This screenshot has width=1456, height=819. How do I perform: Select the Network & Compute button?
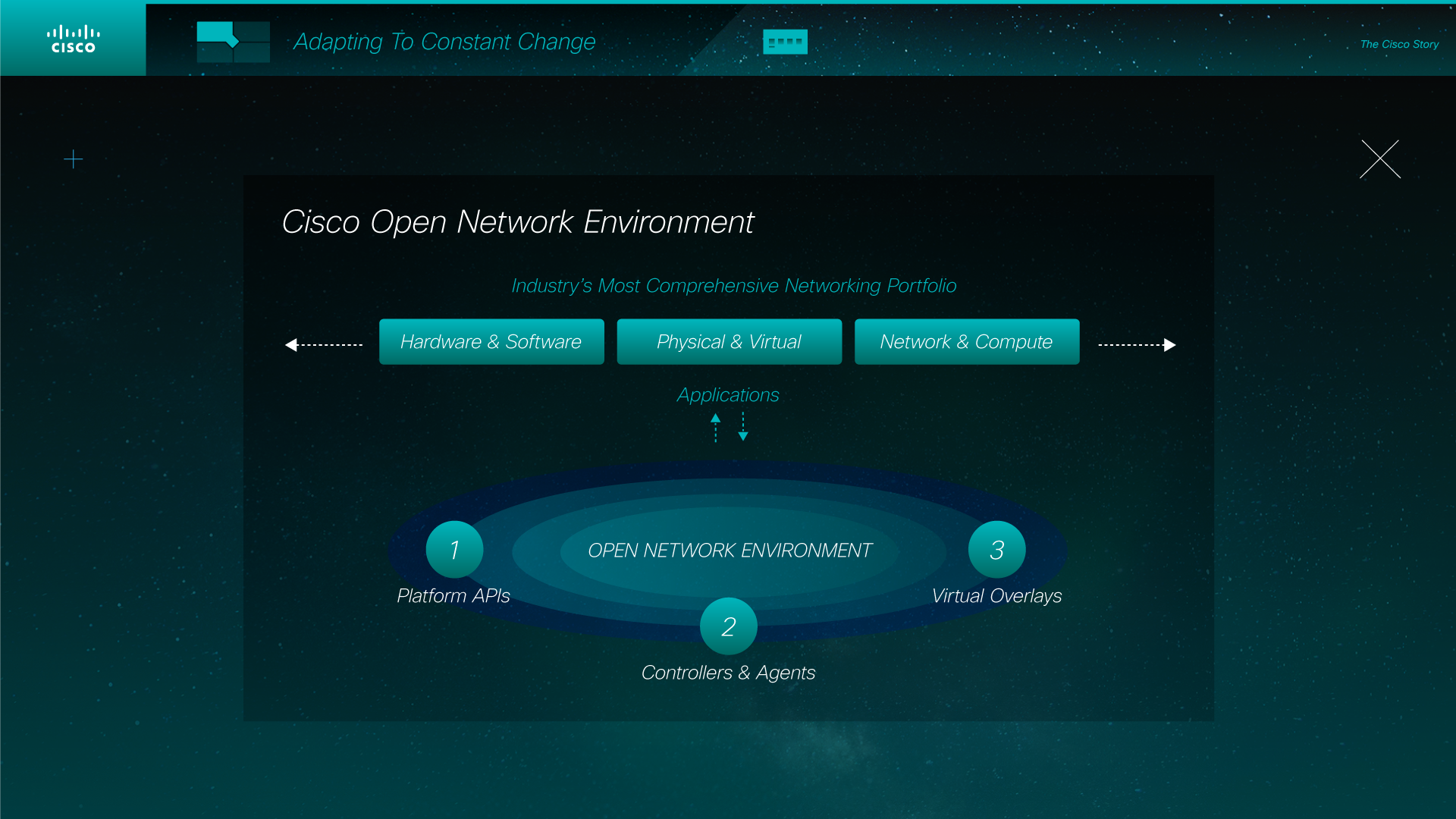click(967, 342)
